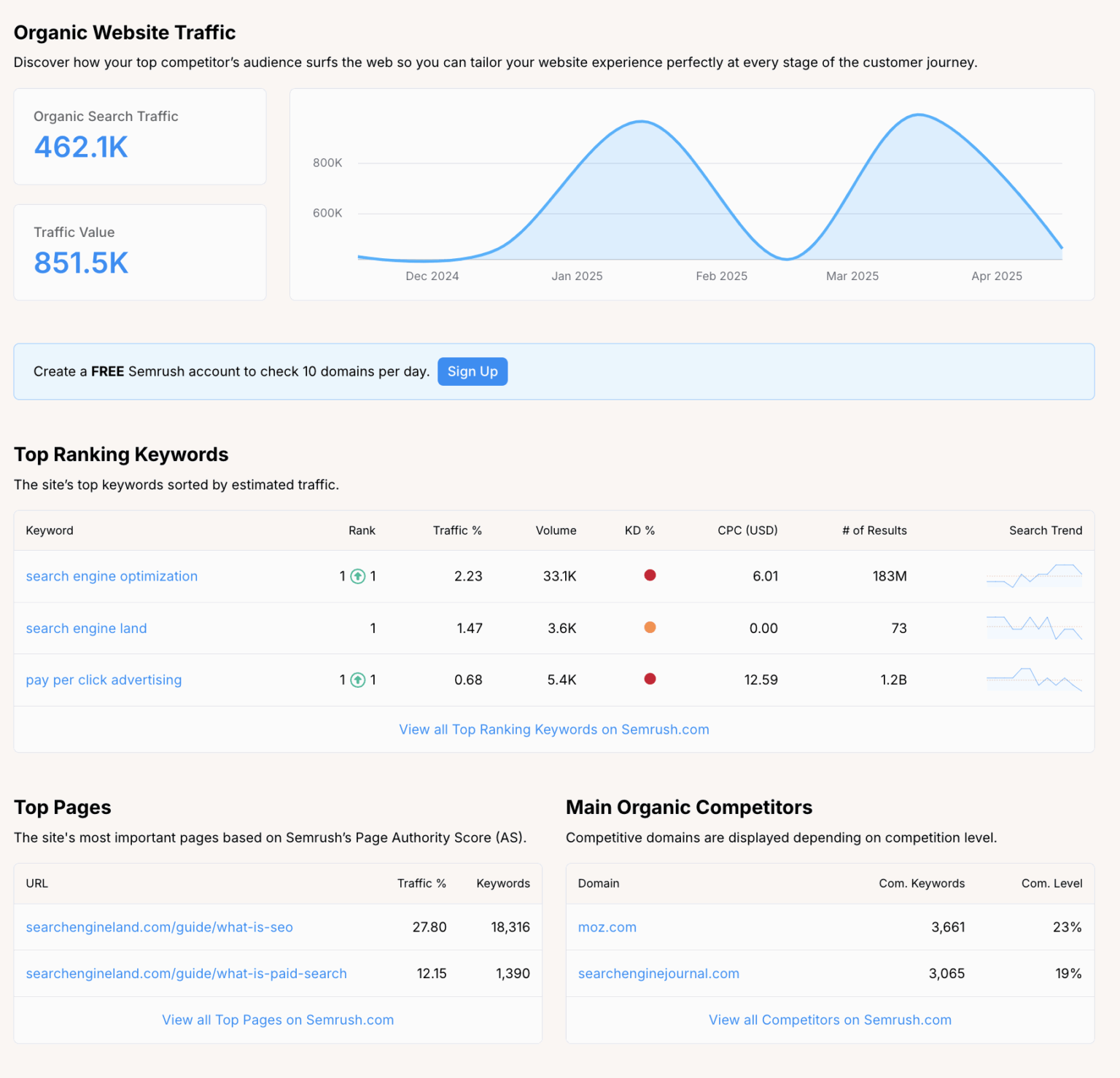Open the what-is-seo page link under Top Pages
1120x1078 pixels.
[159, 927]
